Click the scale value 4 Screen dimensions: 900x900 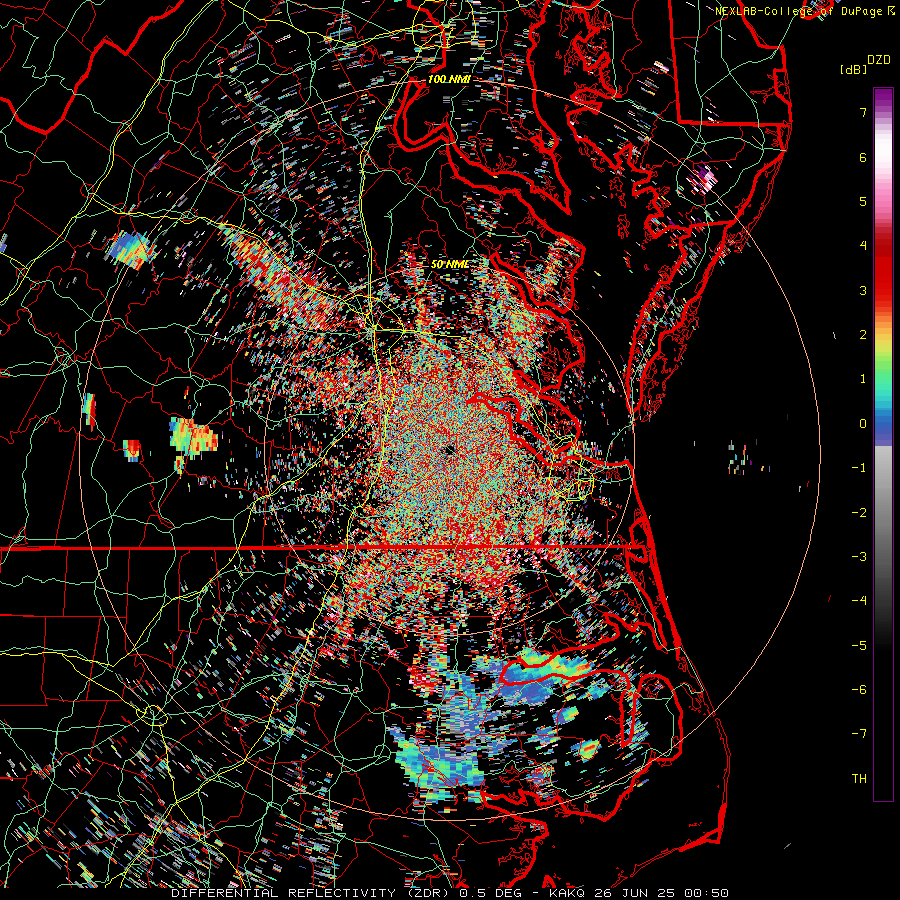(863, 246)
